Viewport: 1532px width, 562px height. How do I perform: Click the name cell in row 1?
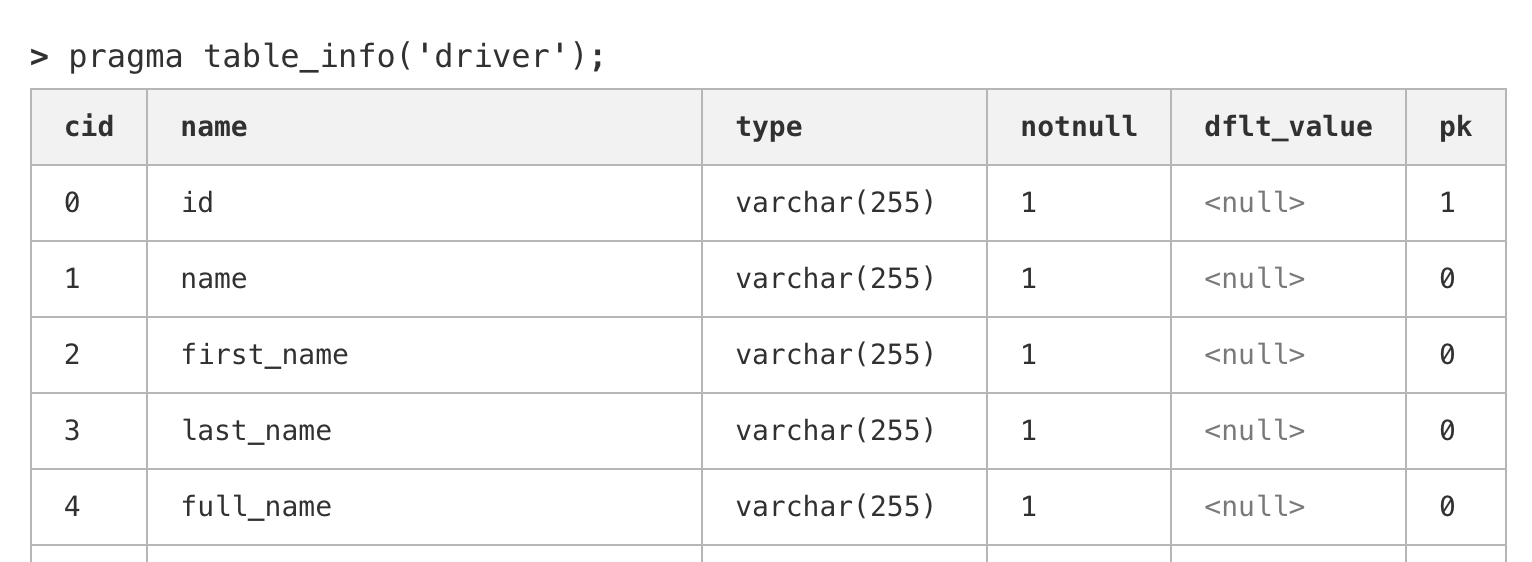tap(213, 279)
